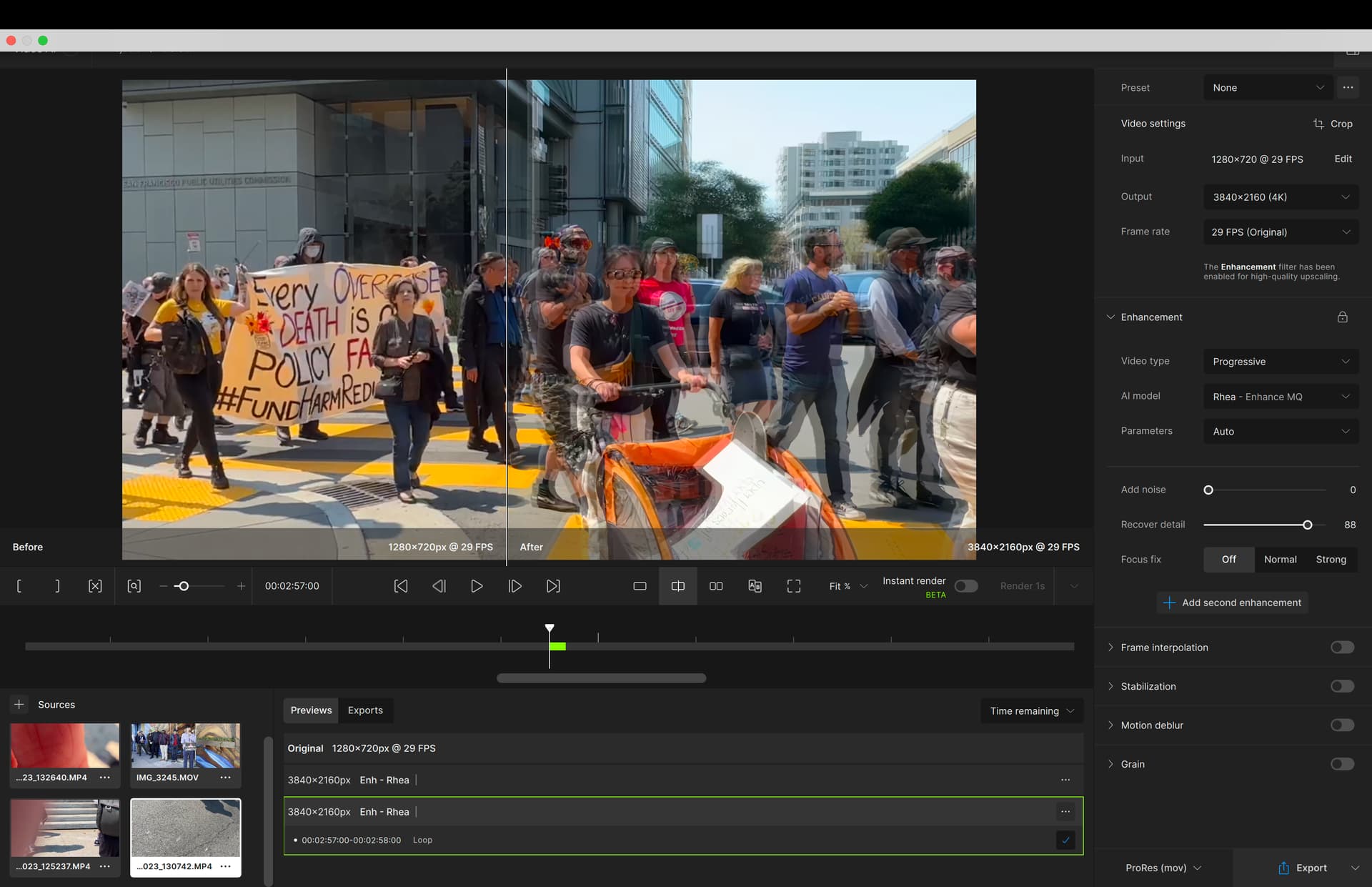The height and width of the screenshot is (887, 1372).
Task: Click the Enhancement lock icon
Action: pos(1342,317)
